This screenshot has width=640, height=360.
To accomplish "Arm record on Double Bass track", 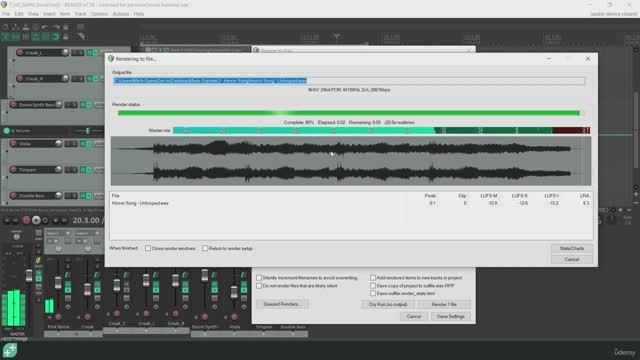I will click(x=13, y=196).
